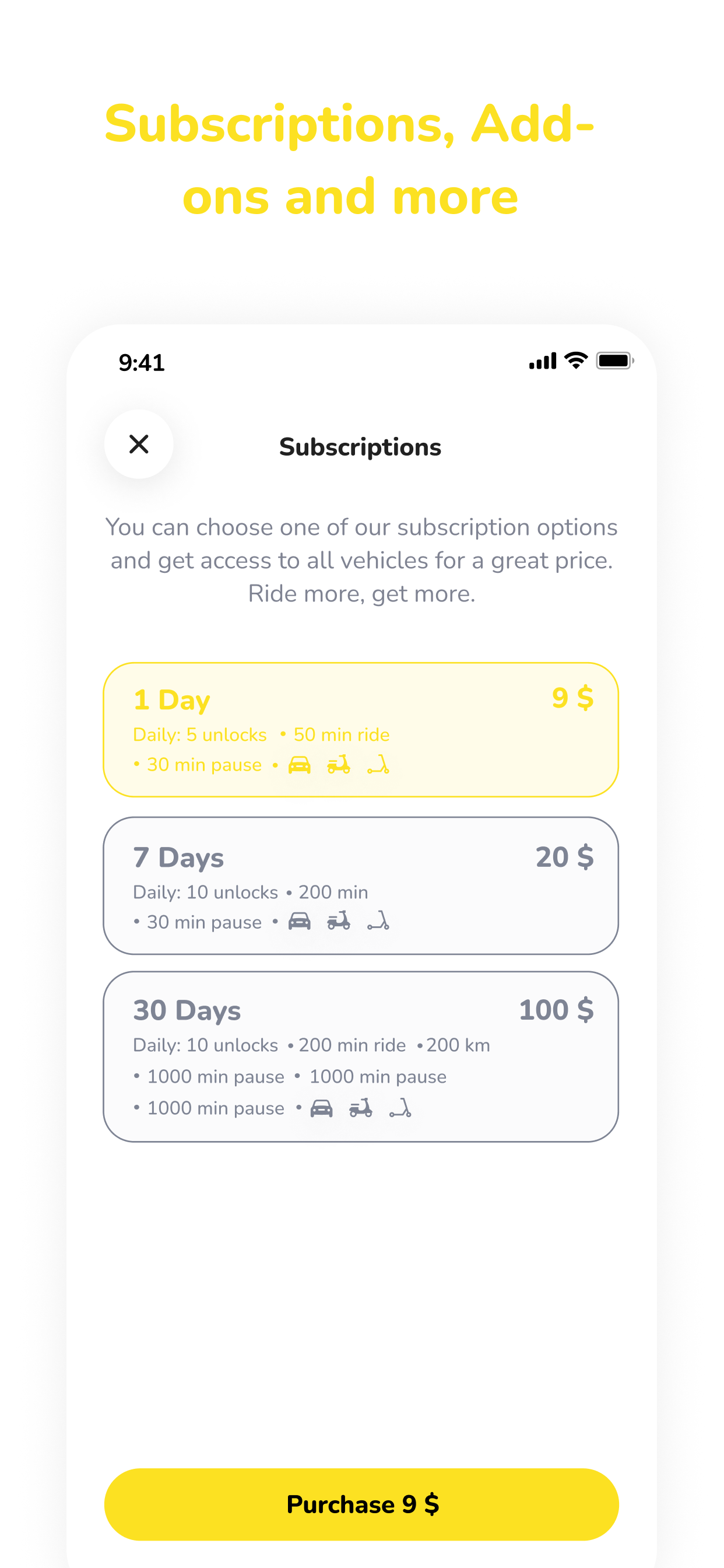Tap kick scooter icon in 7 Days plan
The width and height of the screenshot is (724, 1568).
[378, 922]
